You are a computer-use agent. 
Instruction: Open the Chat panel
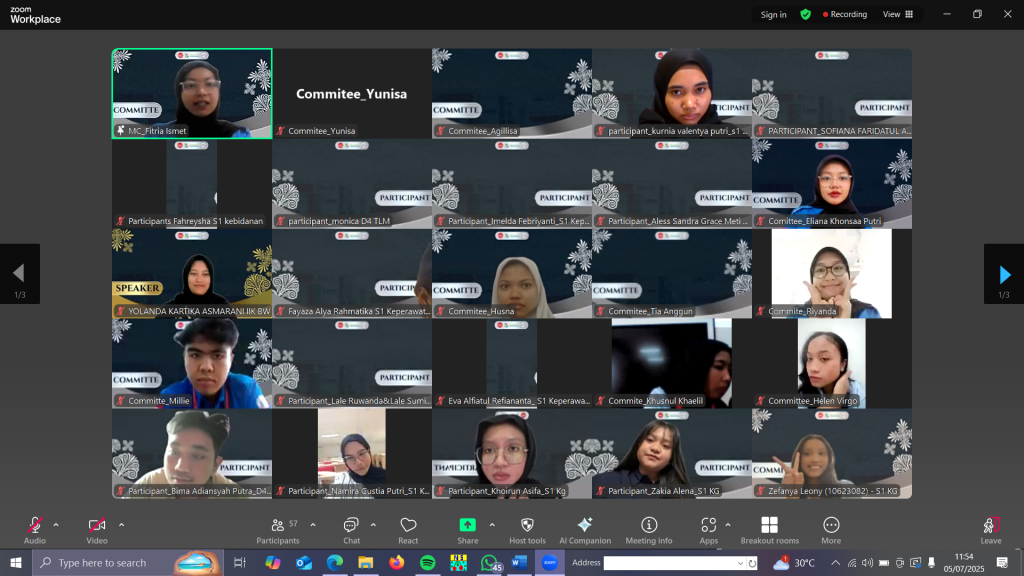point(352,529)
